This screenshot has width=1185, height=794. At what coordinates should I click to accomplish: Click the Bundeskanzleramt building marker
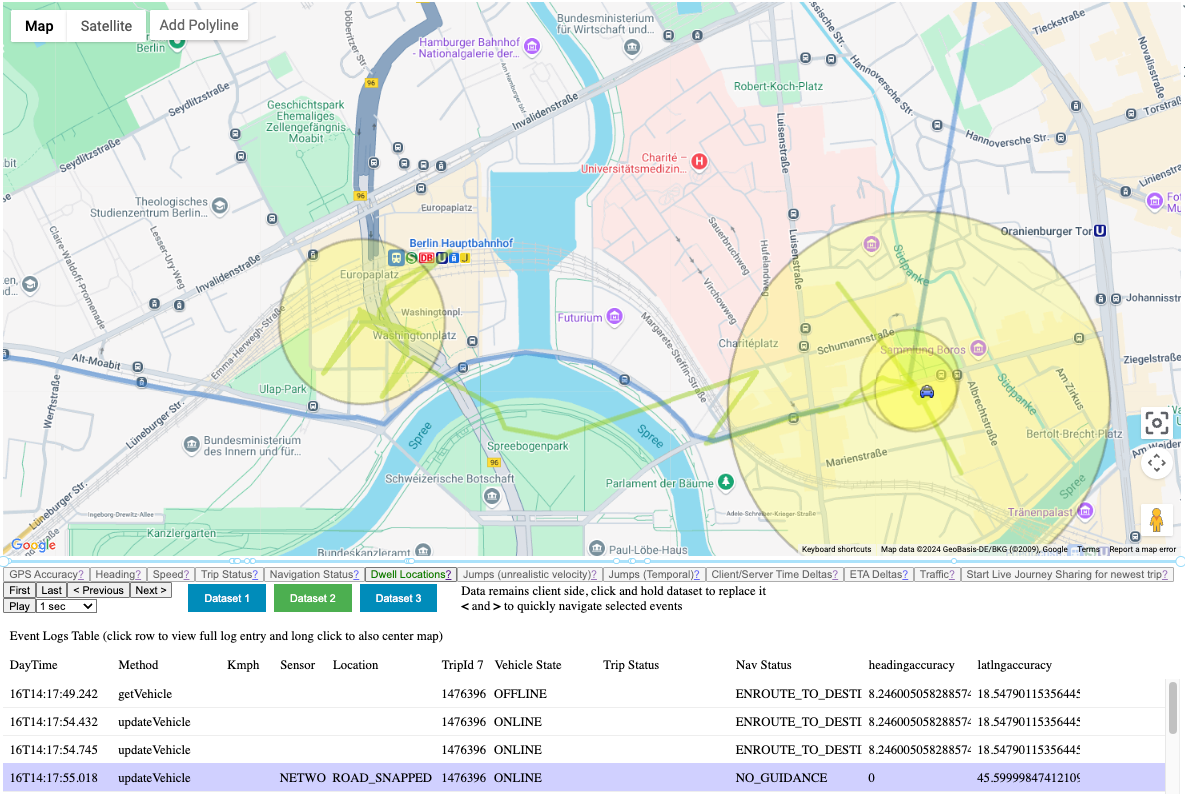[x=424, y=551]
